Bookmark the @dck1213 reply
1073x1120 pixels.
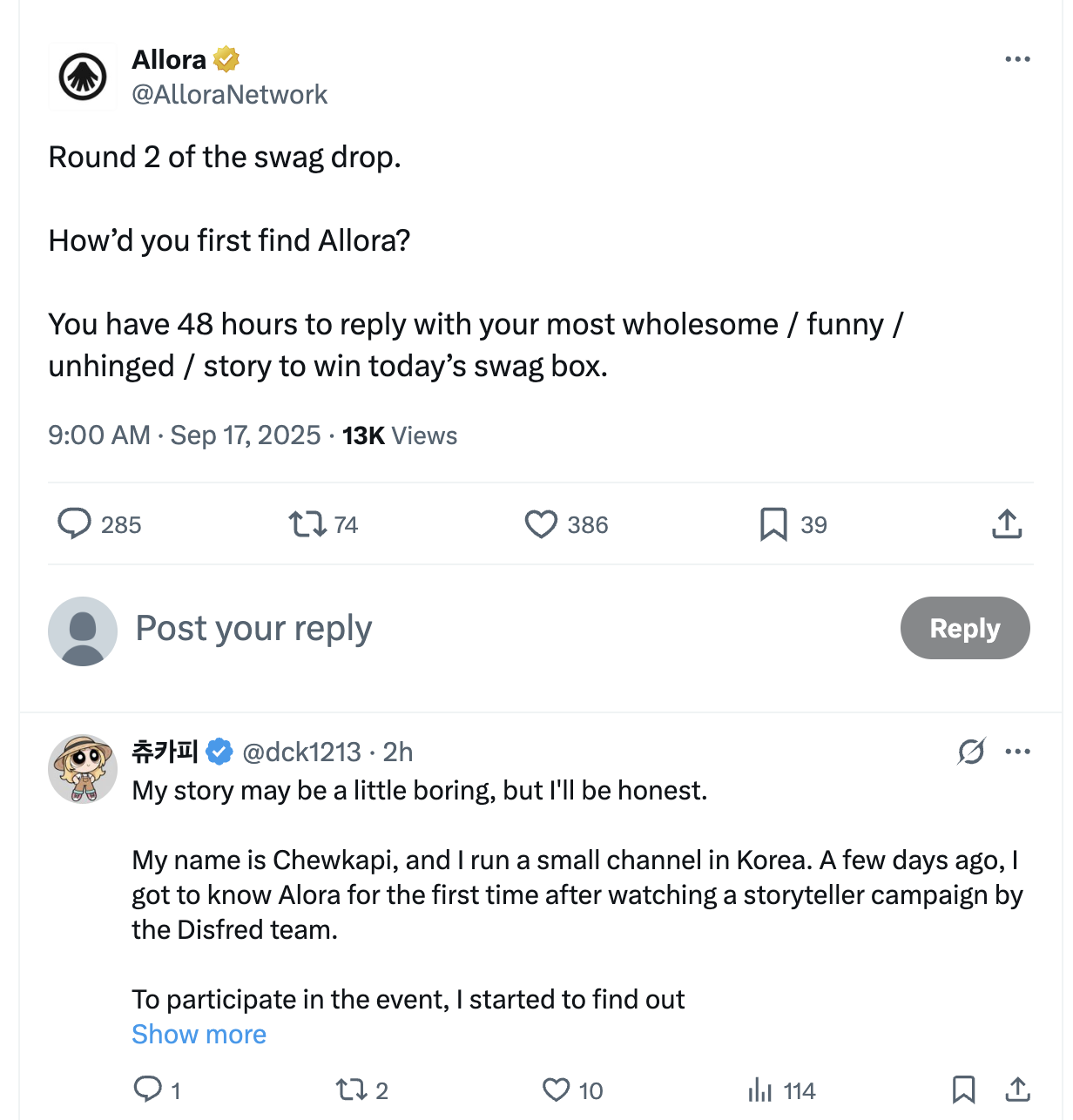click(963, 1090)
